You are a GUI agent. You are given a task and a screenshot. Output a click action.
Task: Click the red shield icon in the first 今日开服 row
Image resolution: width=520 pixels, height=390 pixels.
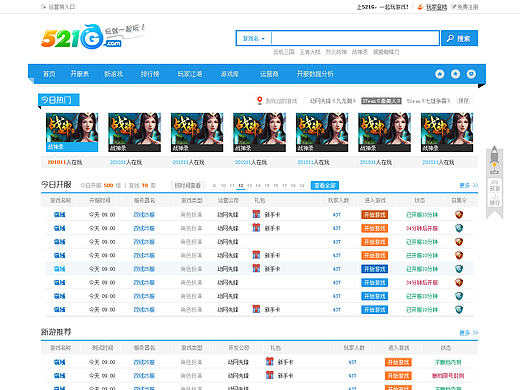tap(459, 215)
